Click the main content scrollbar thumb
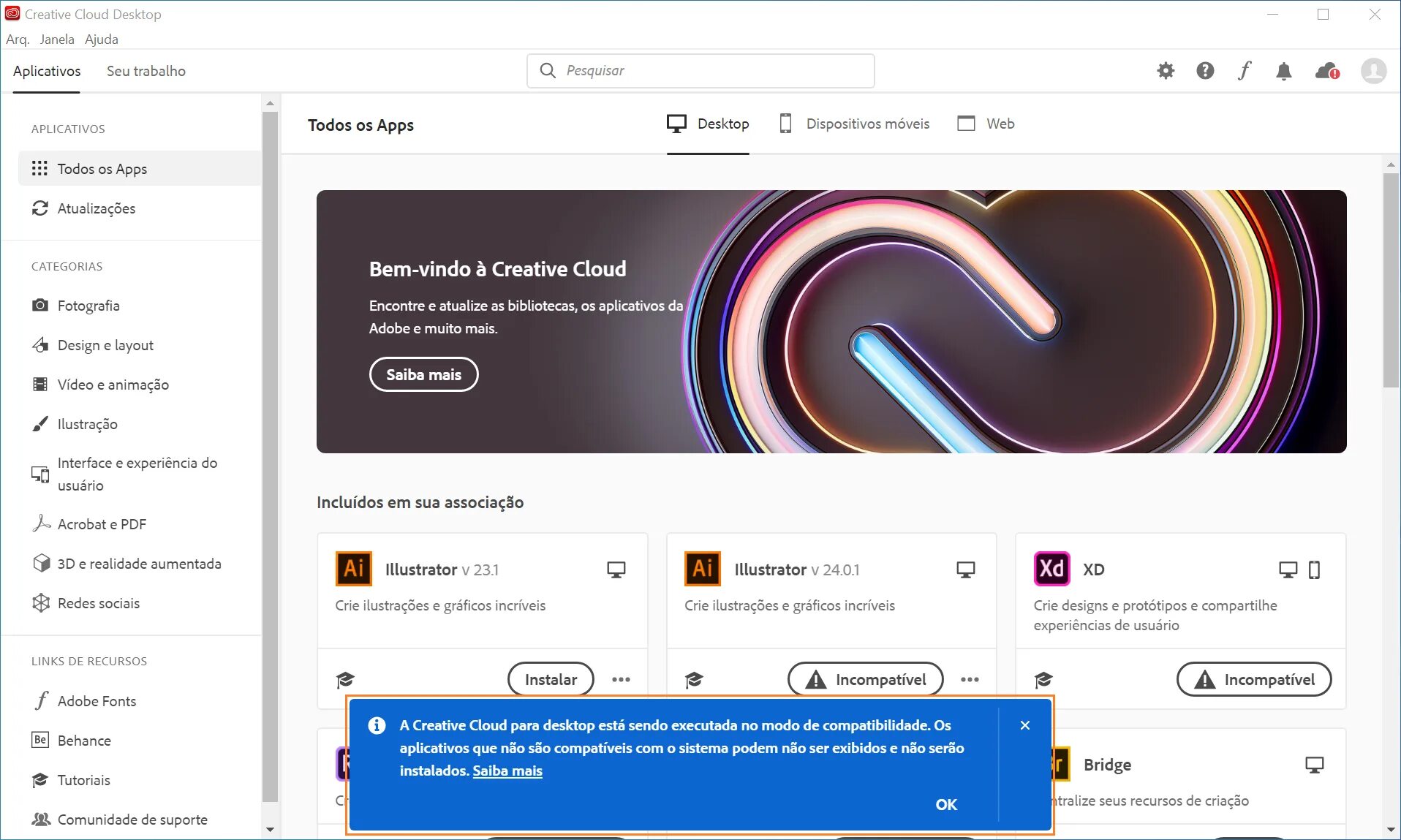Viewport: 1401px width, 840px height. pyautogui.click(x=1391, y=280)
